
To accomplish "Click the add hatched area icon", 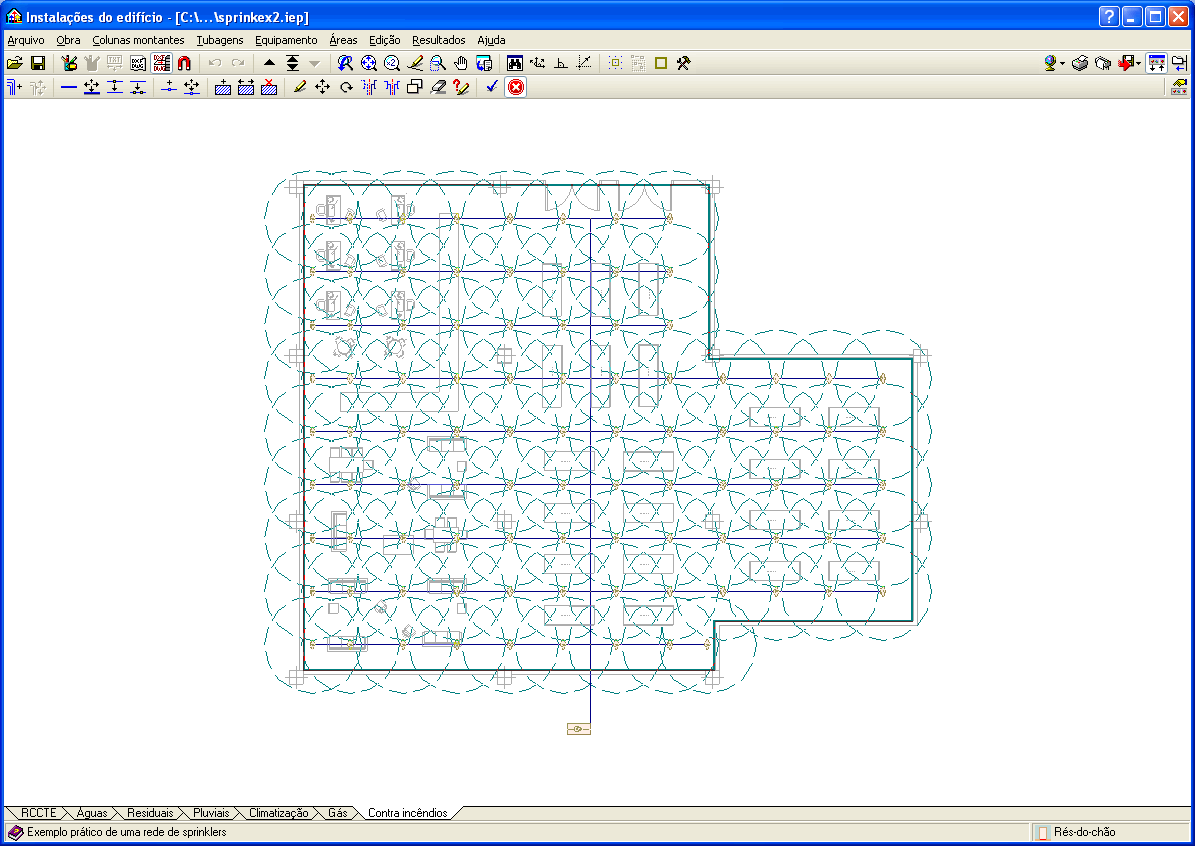I will [223, 87].
